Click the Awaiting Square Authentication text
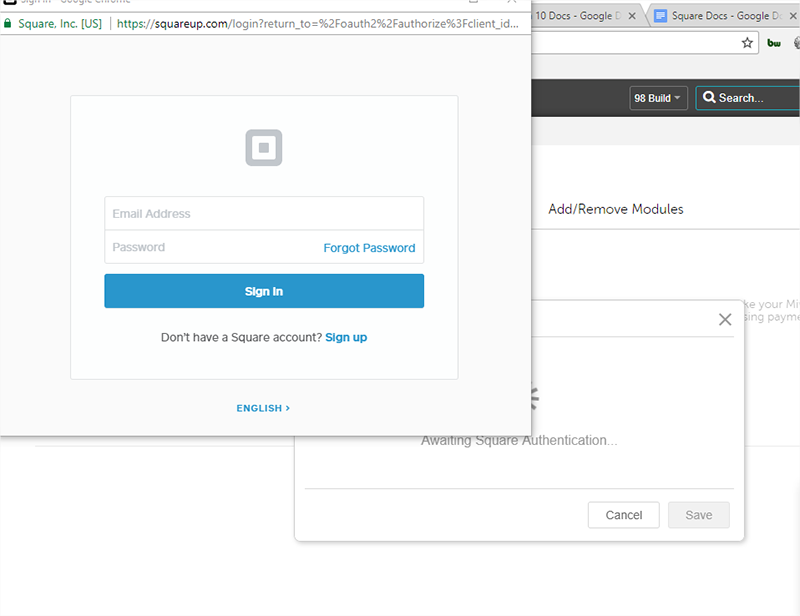This screenshot has height=616, width=800. (519, 440)
